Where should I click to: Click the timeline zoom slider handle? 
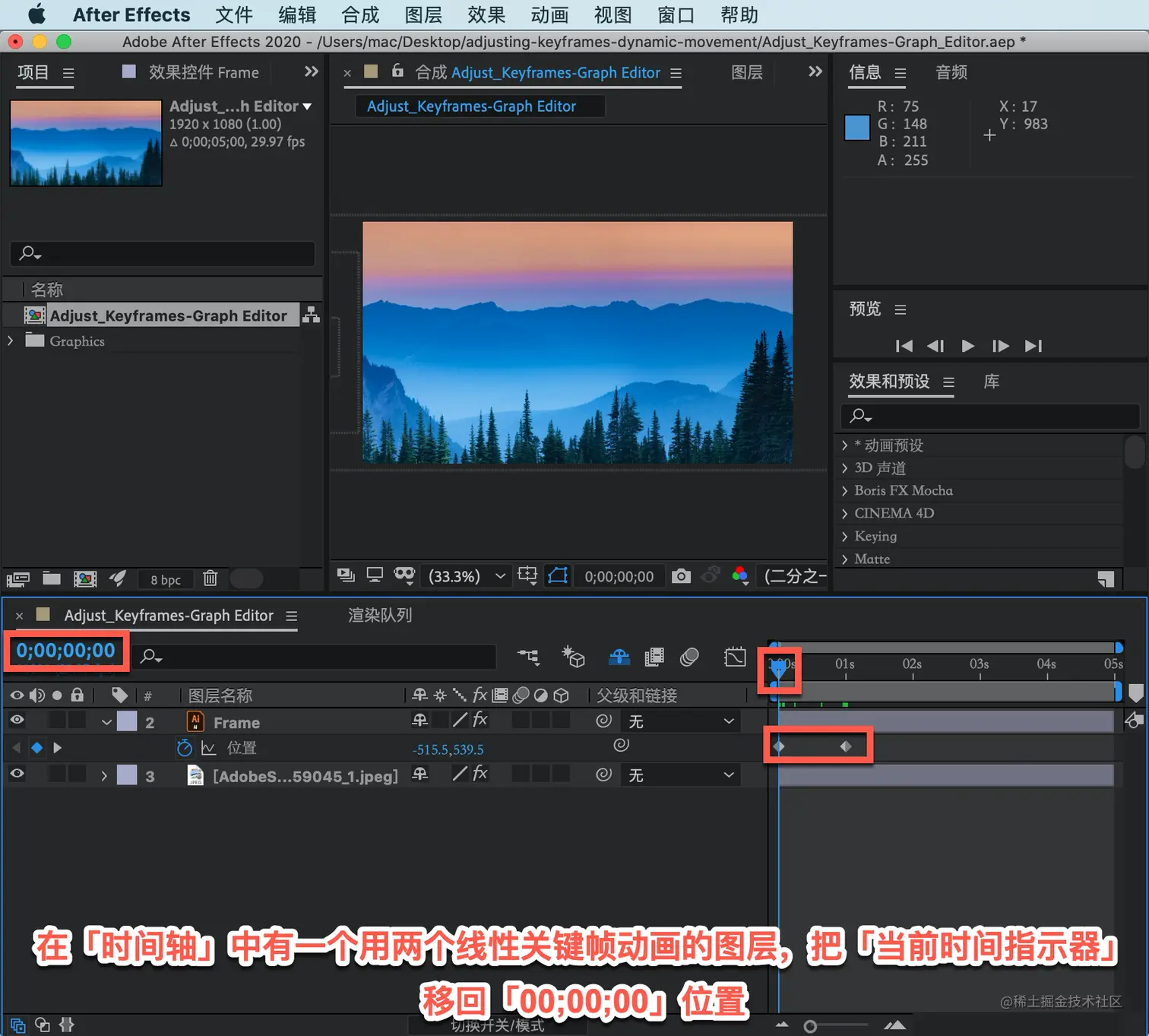tap(810, 1027)
